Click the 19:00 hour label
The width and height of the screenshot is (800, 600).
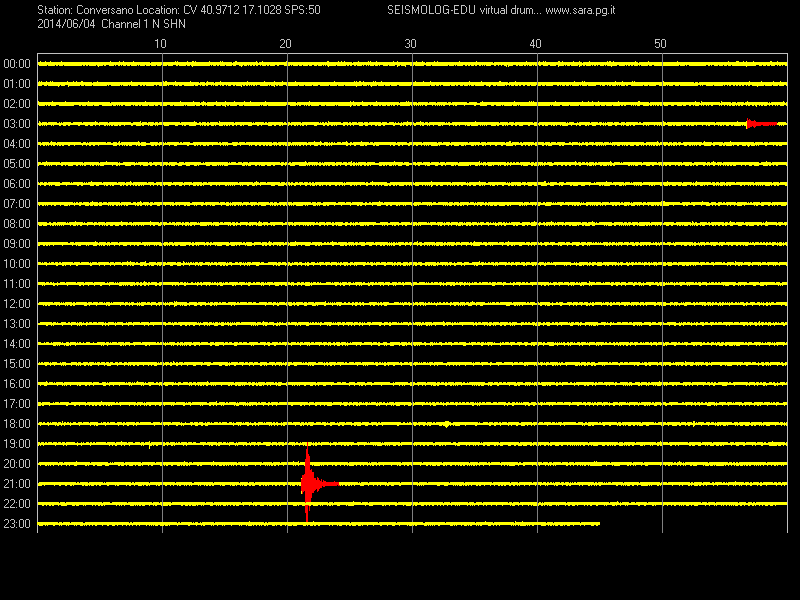17,444
